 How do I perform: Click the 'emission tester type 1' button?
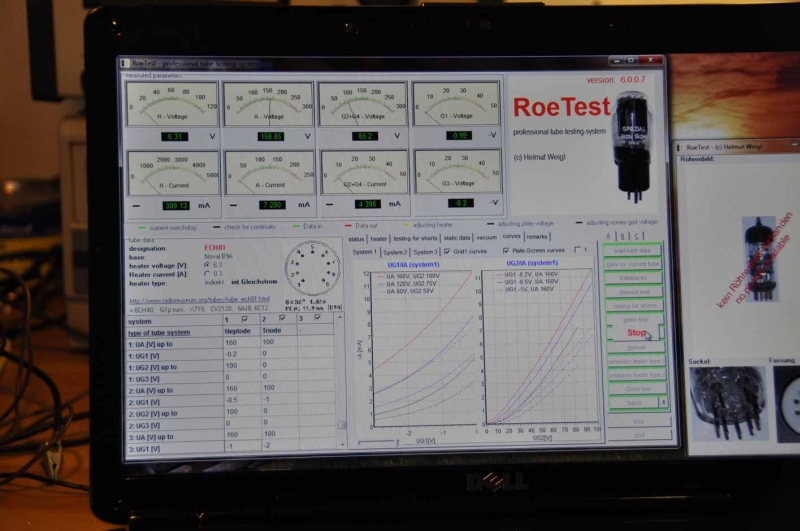tap(636, 361)
